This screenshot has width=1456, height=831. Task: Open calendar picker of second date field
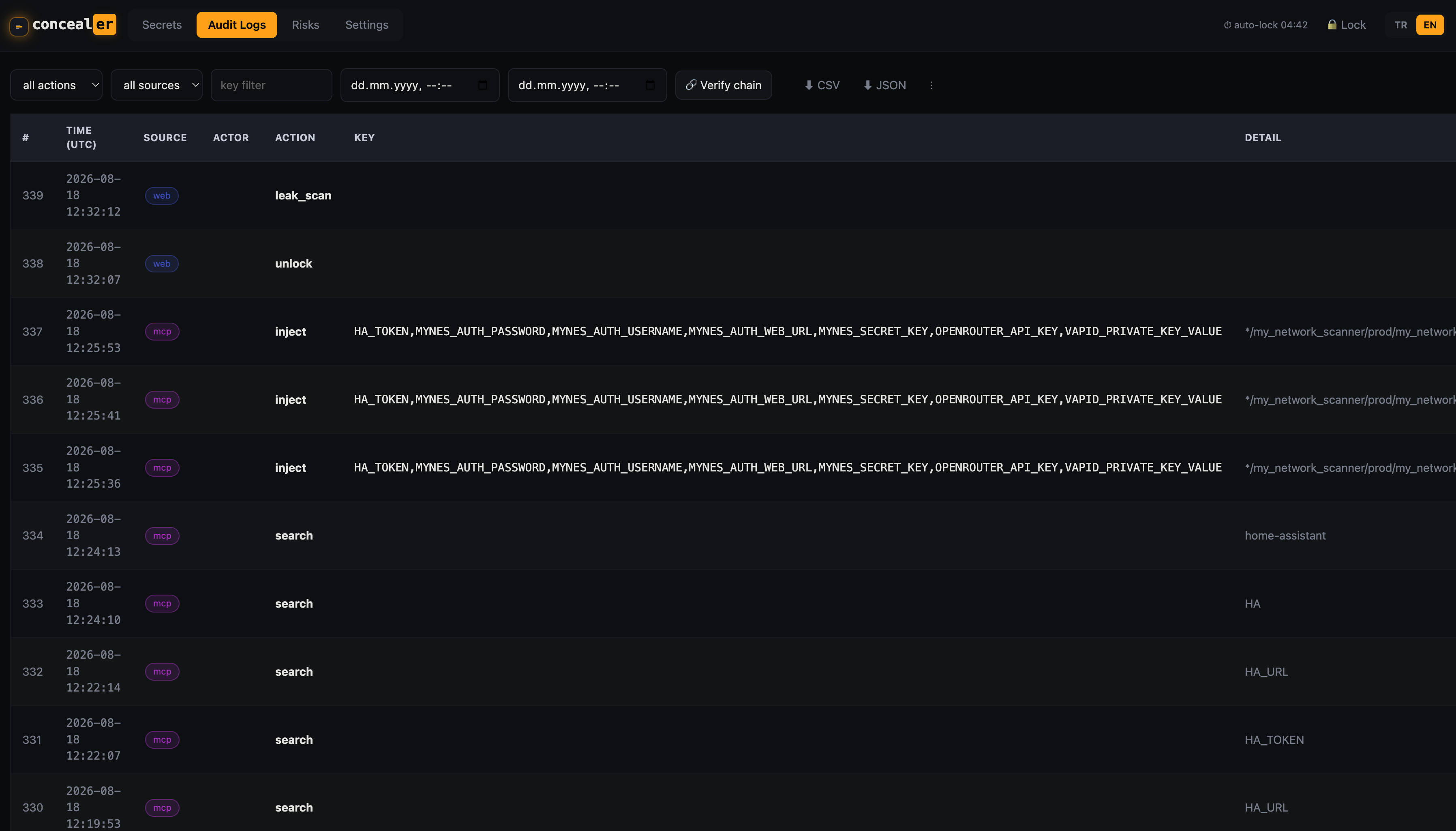point(650,85)
